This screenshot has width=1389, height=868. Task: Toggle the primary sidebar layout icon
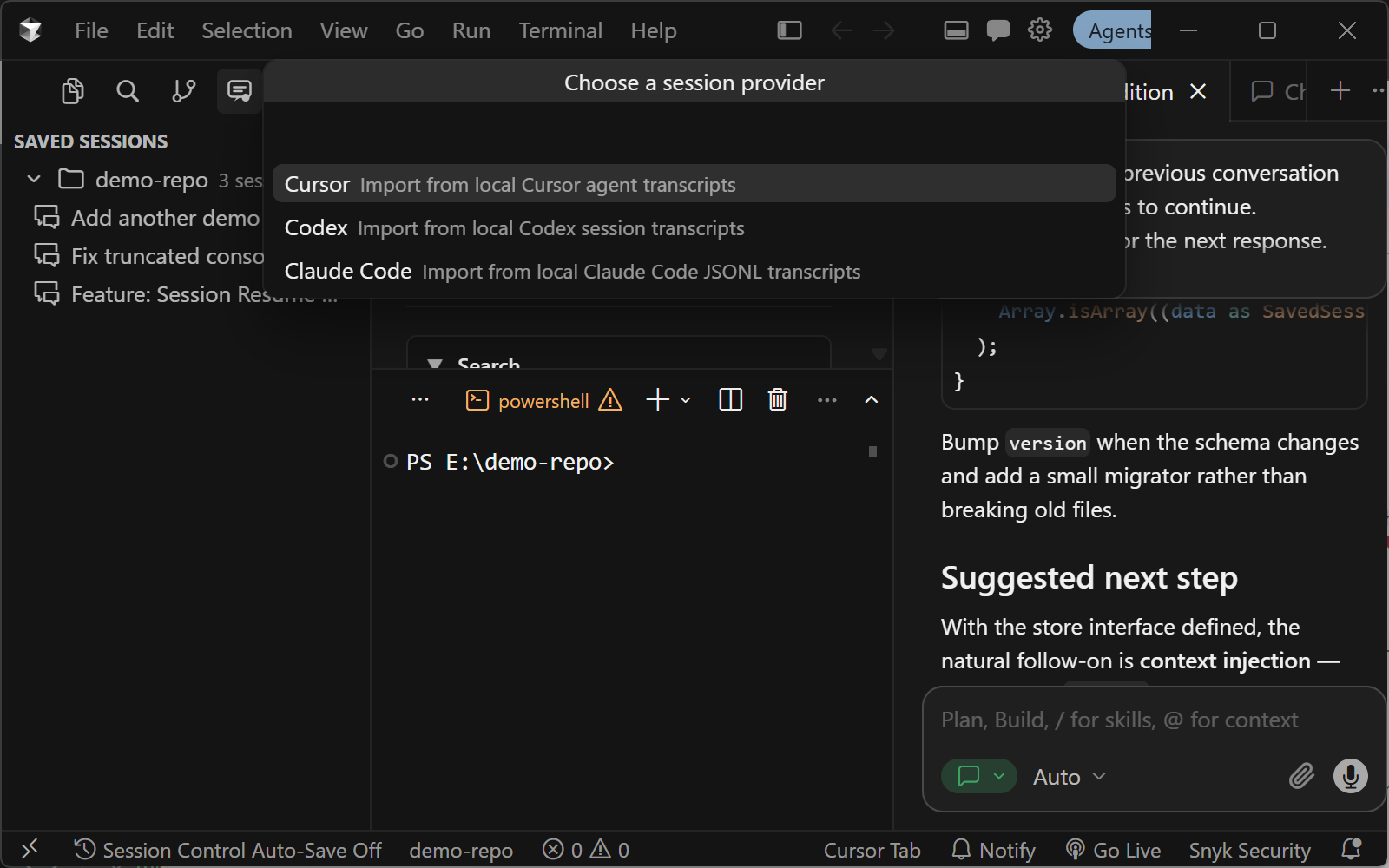click(789, 30)
